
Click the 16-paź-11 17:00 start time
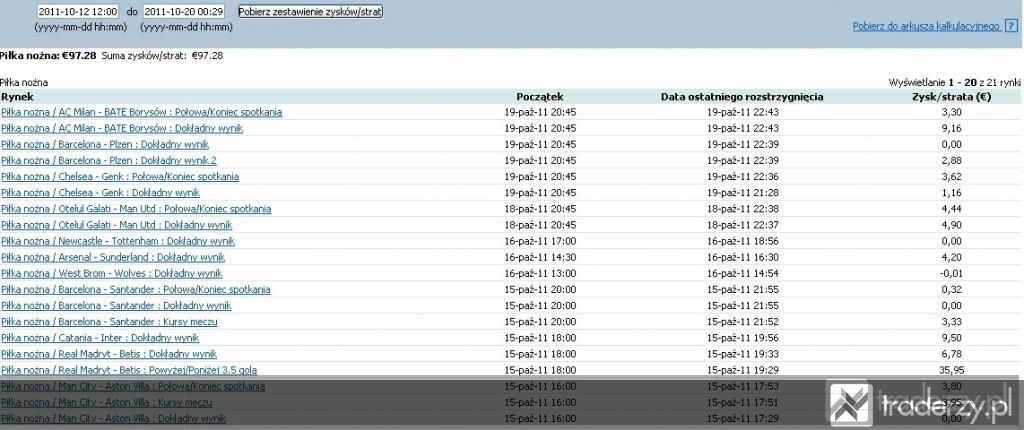540,241
